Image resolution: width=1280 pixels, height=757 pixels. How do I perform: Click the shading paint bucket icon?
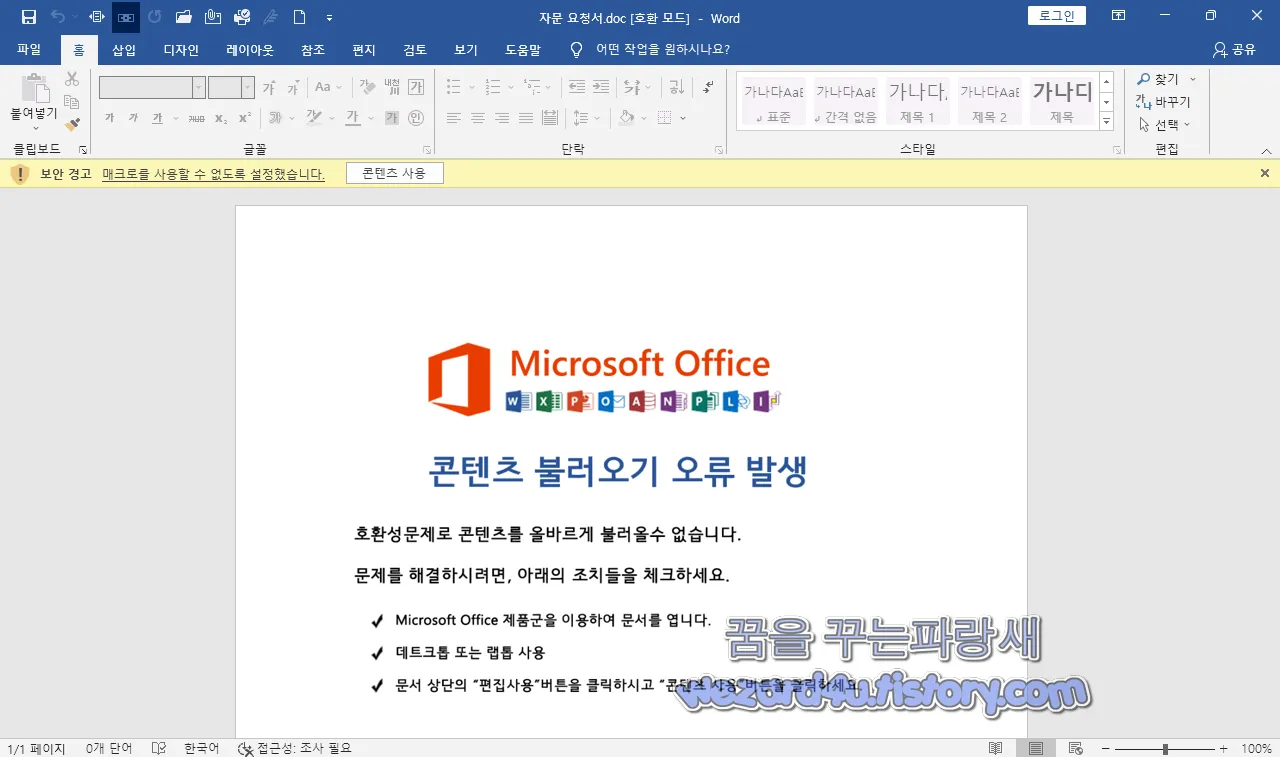(626, 118)
